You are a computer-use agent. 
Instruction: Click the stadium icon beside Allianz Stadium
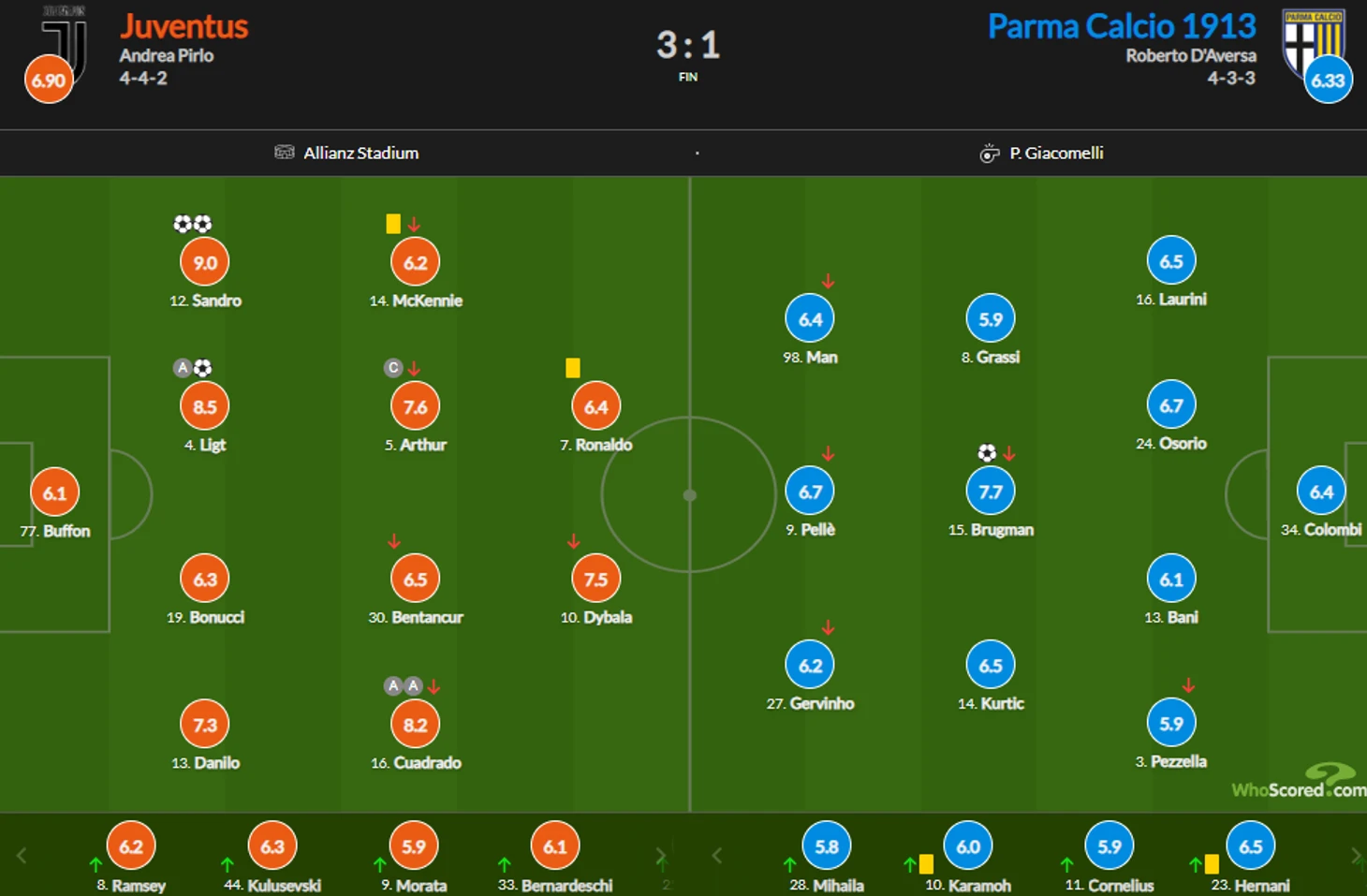point(284,152)
